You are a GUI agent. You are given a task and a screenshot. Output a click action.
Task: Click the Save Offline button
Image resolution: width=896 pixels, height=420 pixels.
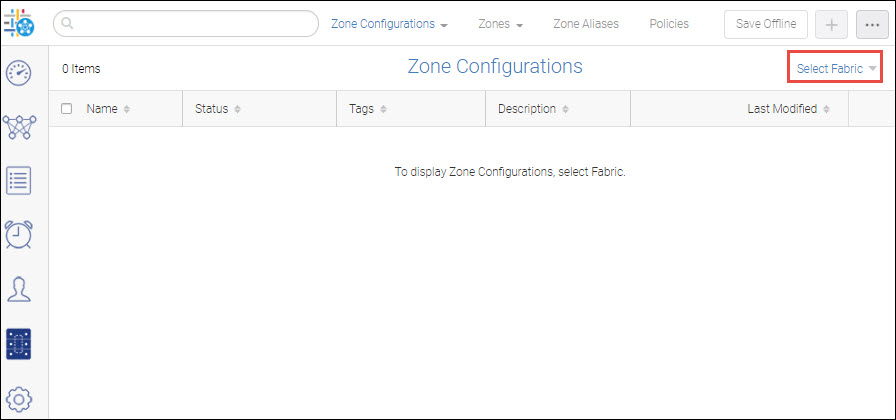pyautogui.click(x=765, y=24)
